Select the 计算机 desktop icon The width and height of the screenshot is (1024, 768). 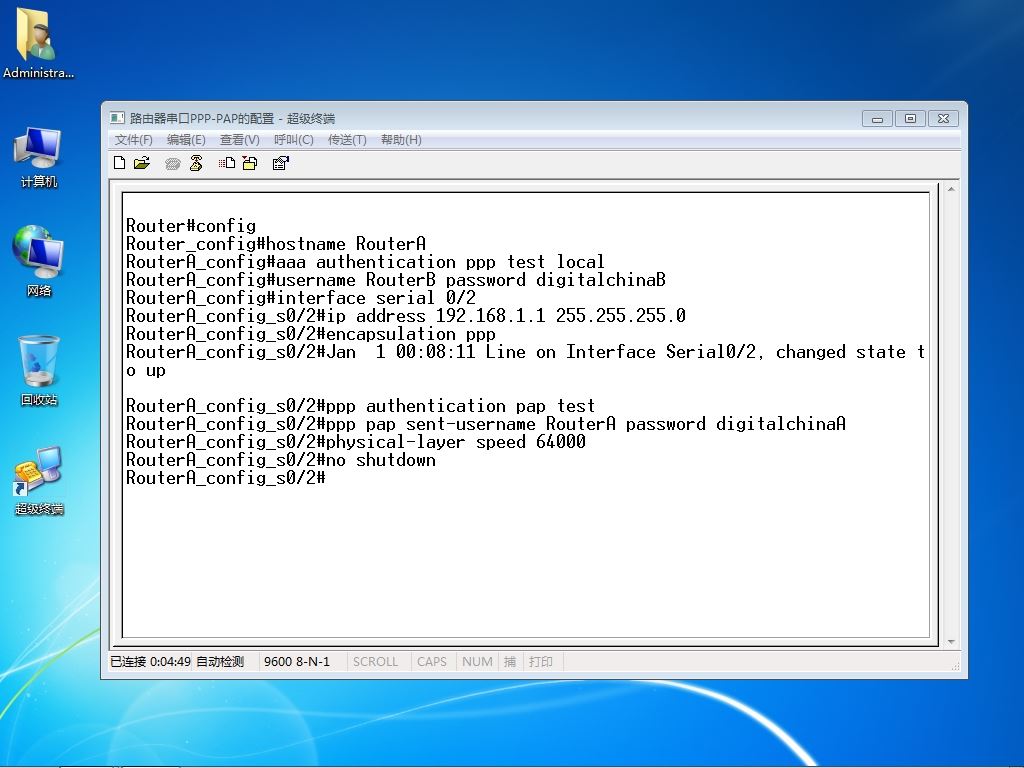39,157
